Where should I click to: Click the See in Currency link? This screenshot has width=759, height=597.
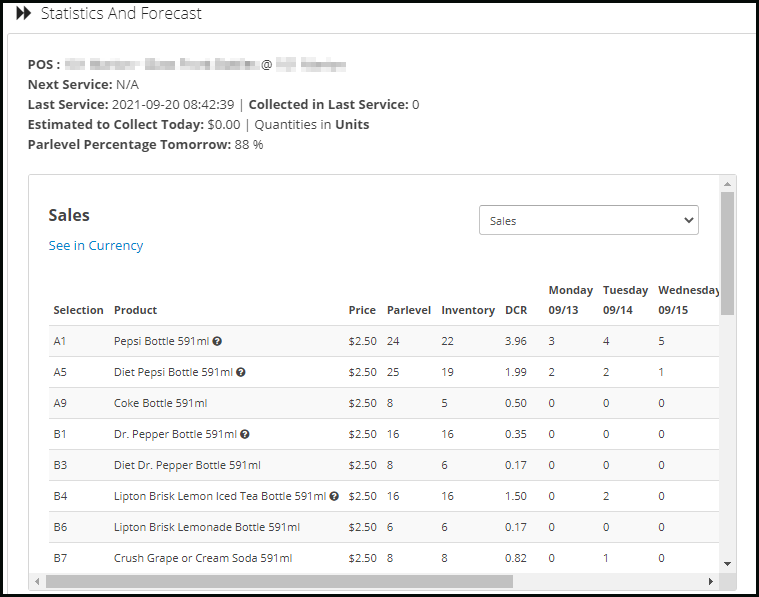click(96, 246)
